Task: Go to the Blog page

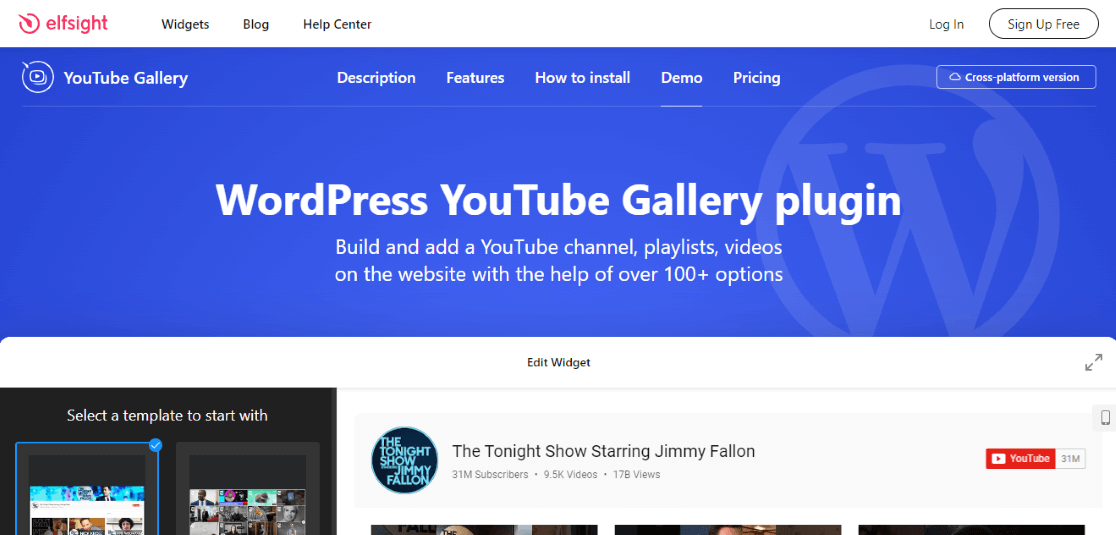Action: point(256,24)
